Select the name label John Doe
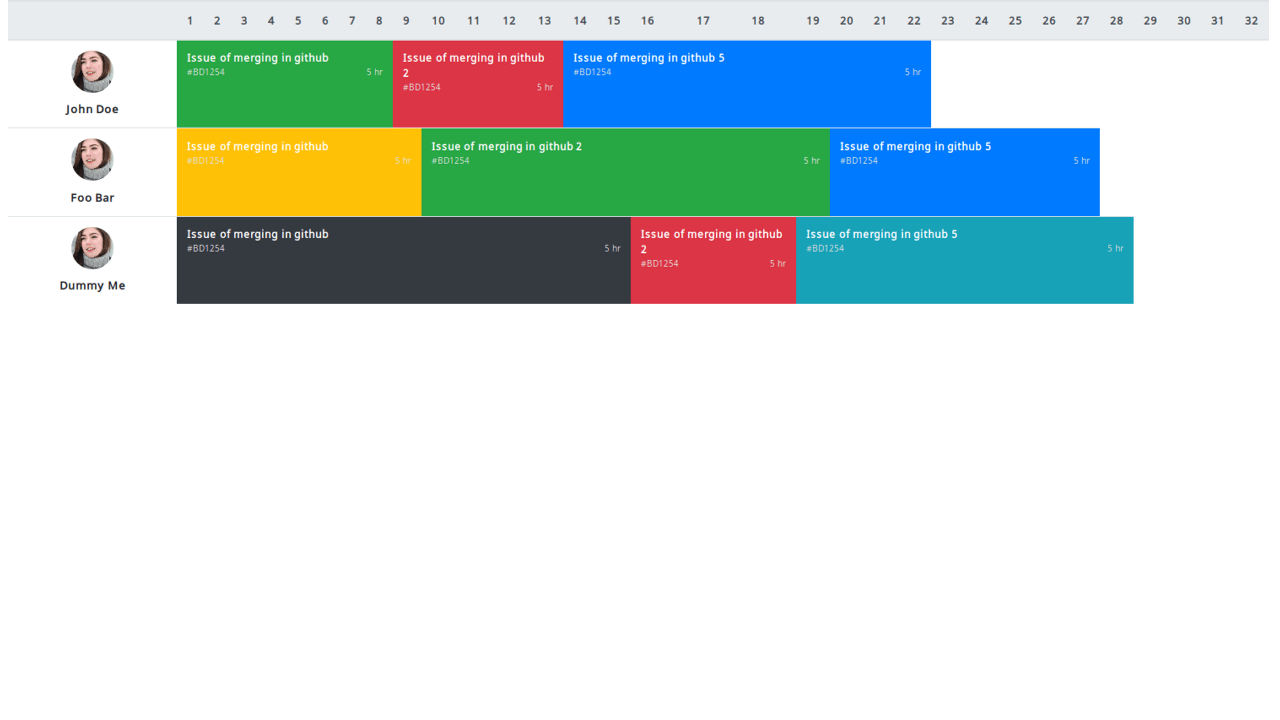1280x720 pixels. point(92,109)
